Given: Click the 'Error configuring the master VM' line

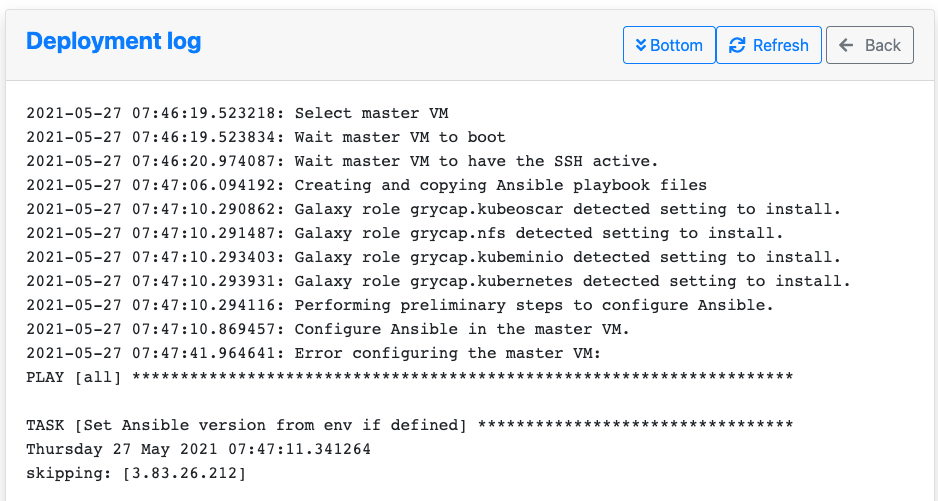Looking at the screenshot, I should coord(313,353).
